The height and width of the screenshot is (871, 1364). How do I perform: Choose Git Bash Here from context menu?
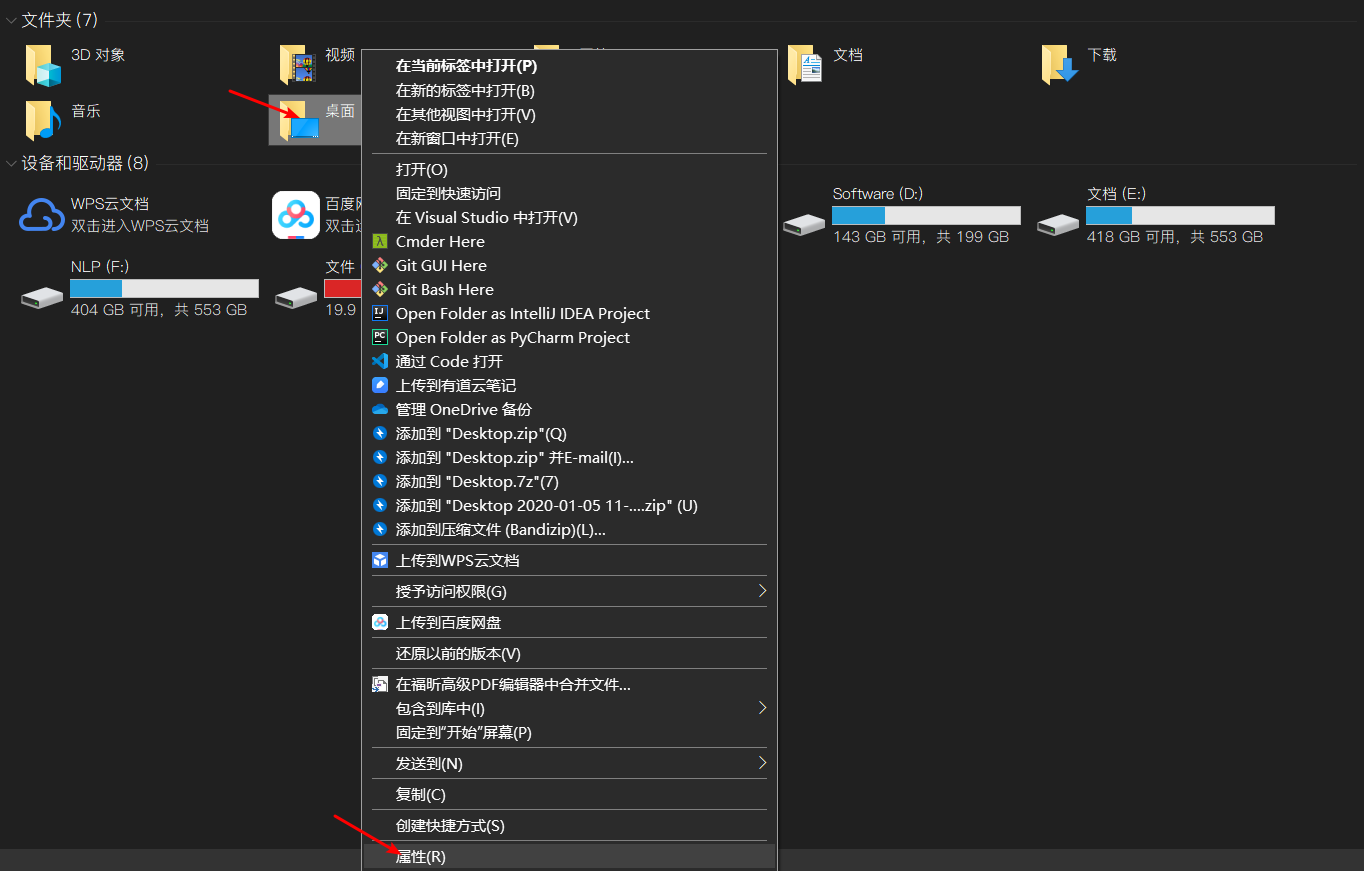pos(444,289)
